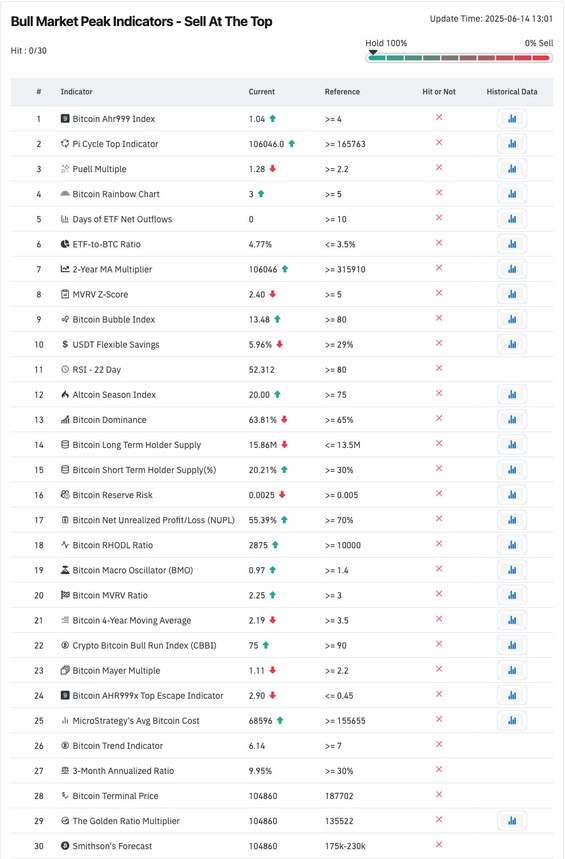
Task: Click the 52.312 current value
Action: pyautogui.click(x=261, y=370)
